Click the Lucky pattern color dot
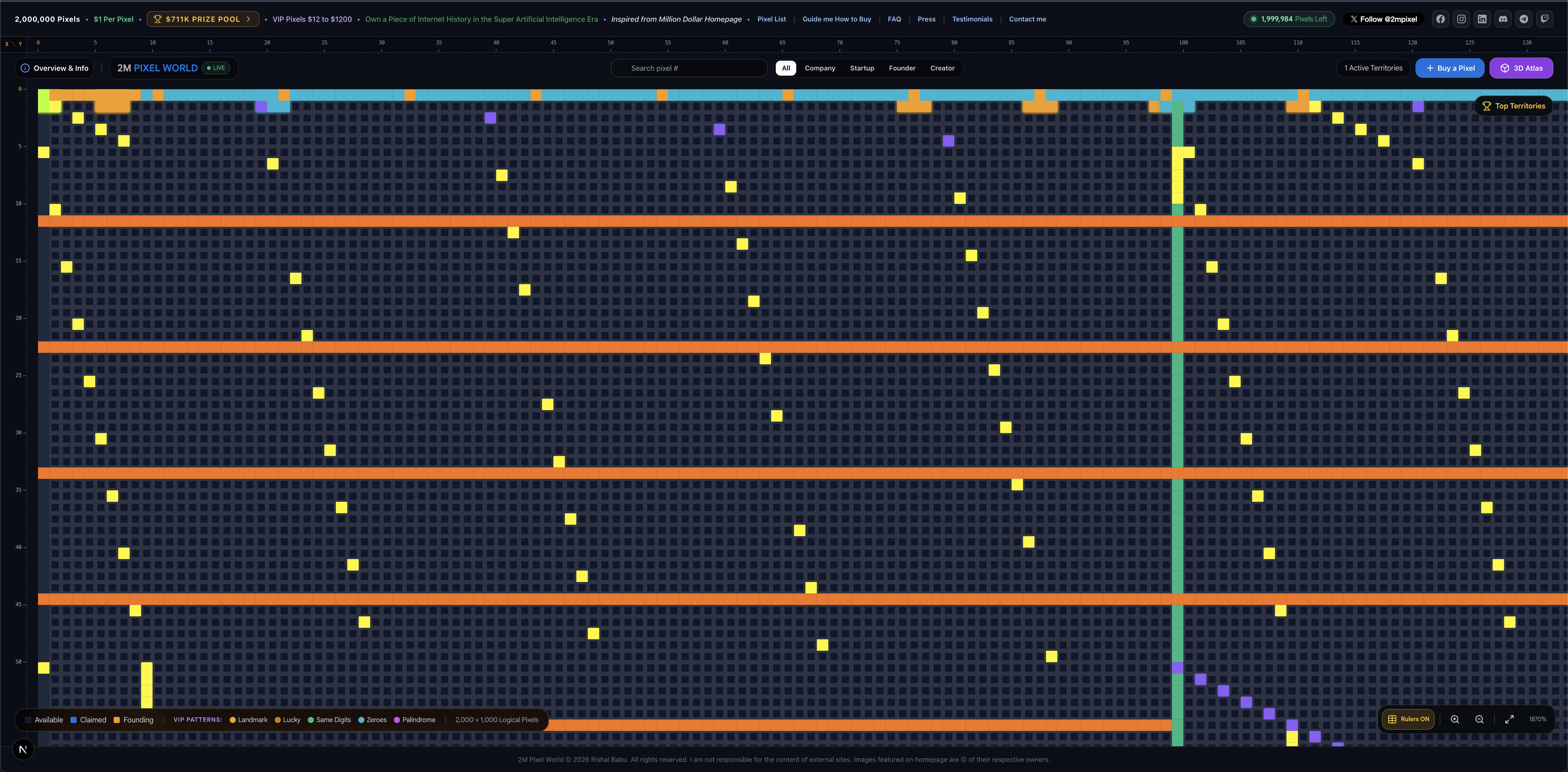This screenshot has height=772, width=1568. tap(277, 720)
